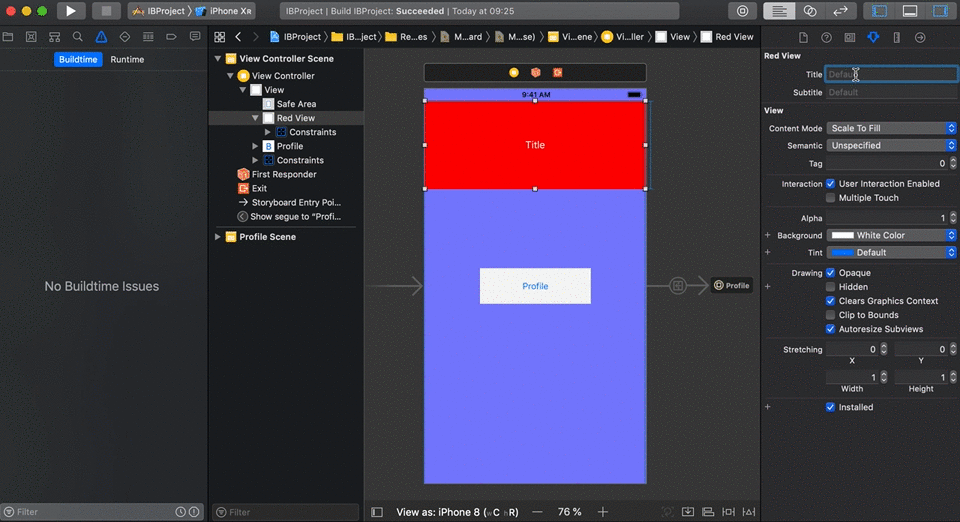The image size is (960, 522).
Task: Toggle the Navigator pane
Action: click(x=879, y=11)
